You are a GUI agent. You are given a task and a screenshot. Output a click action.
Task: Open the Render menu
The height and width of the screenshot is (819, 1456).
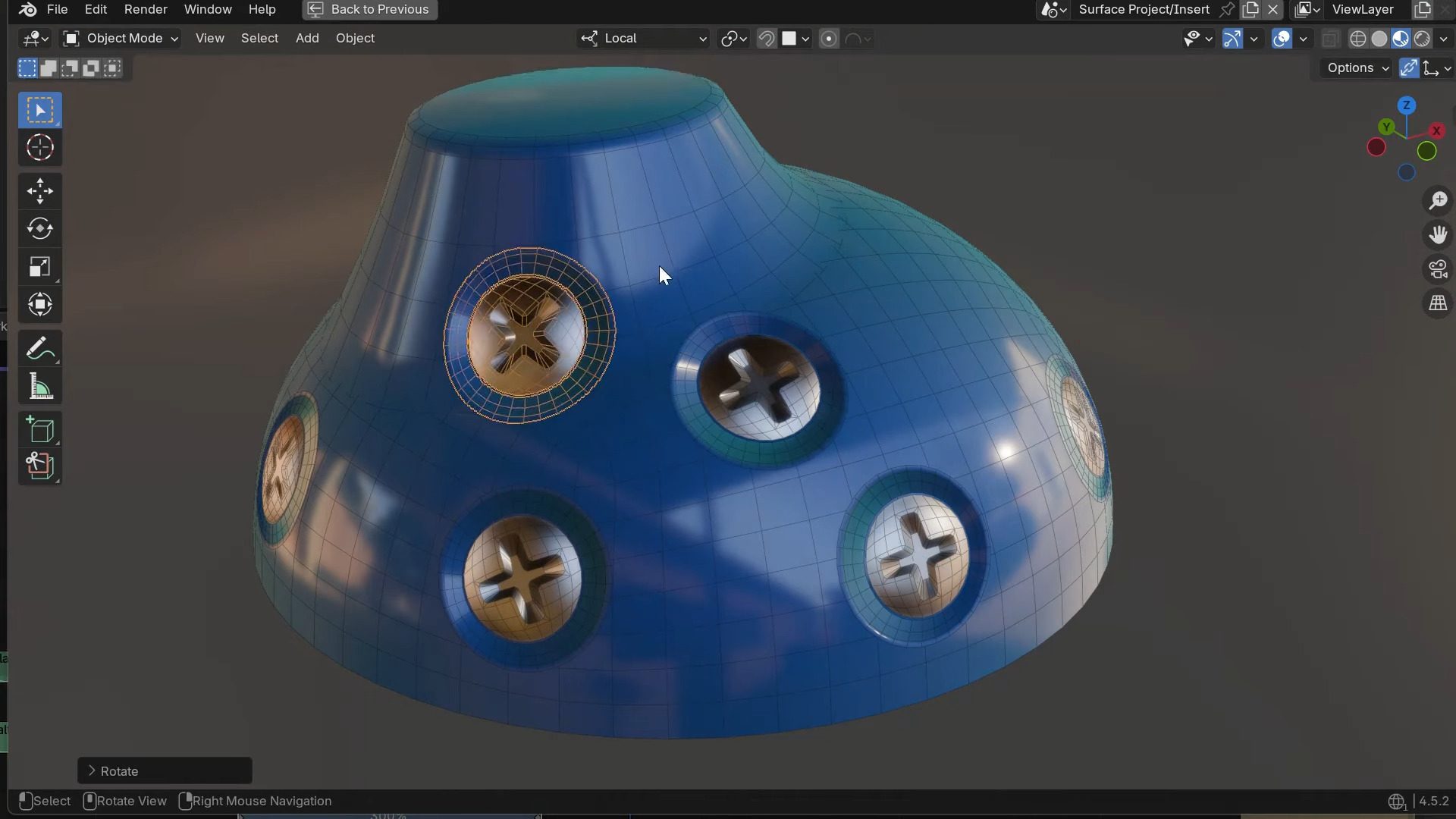coord(145,9)
